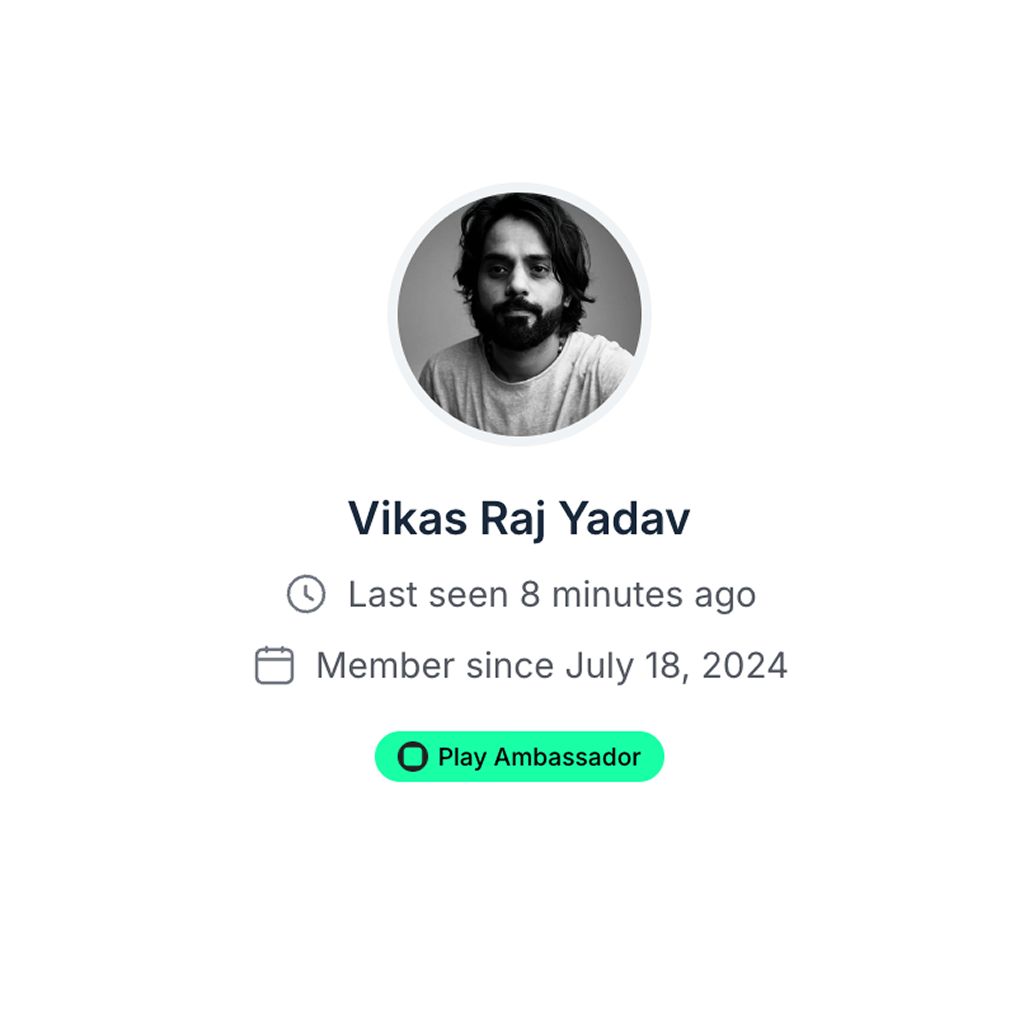Click the date July 18, 2024

(x=677, y=665)
